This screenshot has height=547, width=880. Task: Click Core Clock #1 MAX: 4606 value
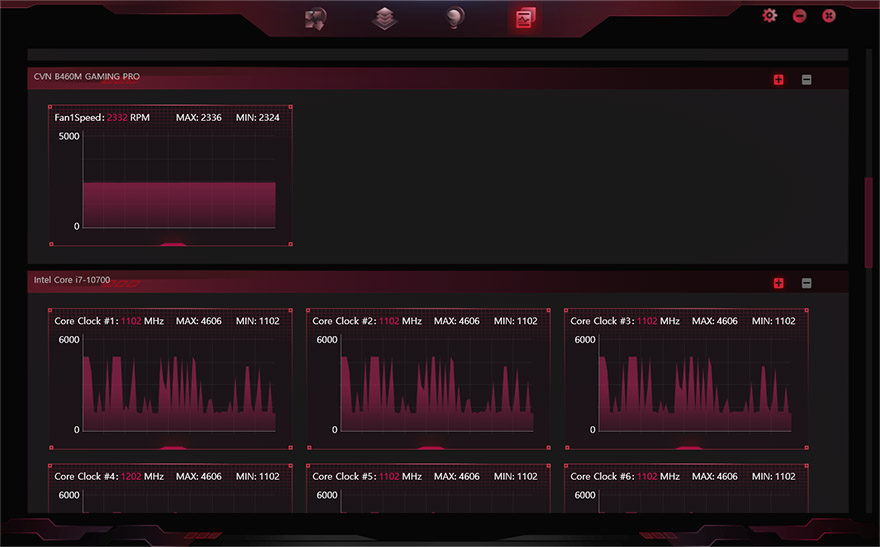(x=199, y=321)
